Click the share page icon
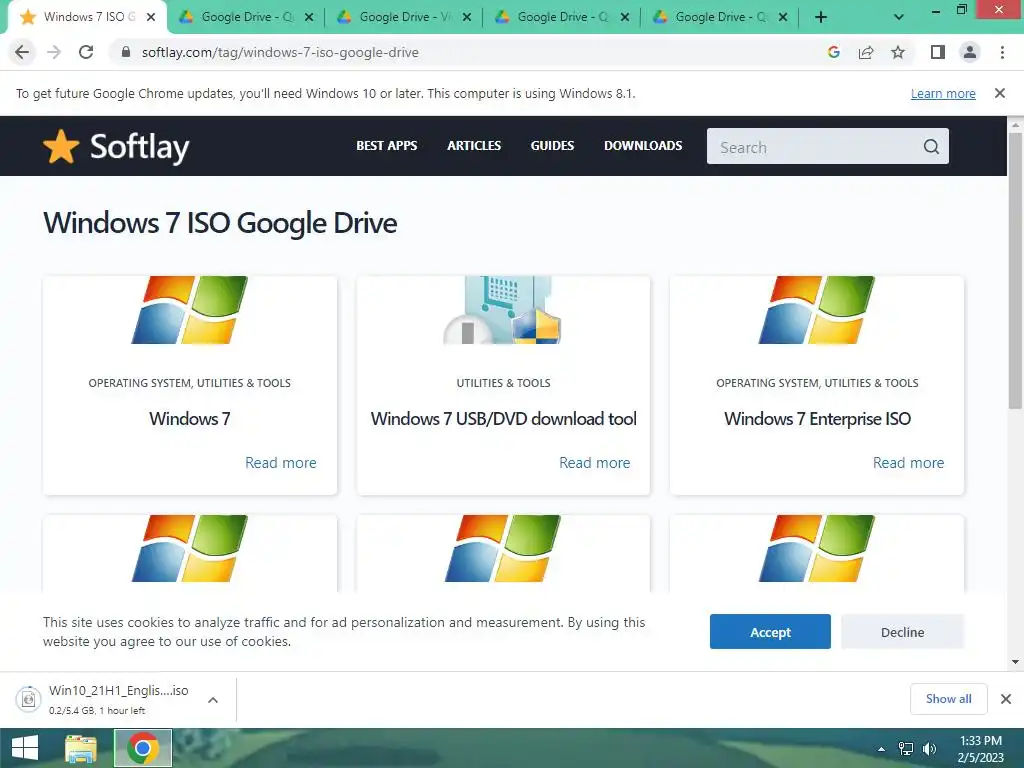 [866, 52]
